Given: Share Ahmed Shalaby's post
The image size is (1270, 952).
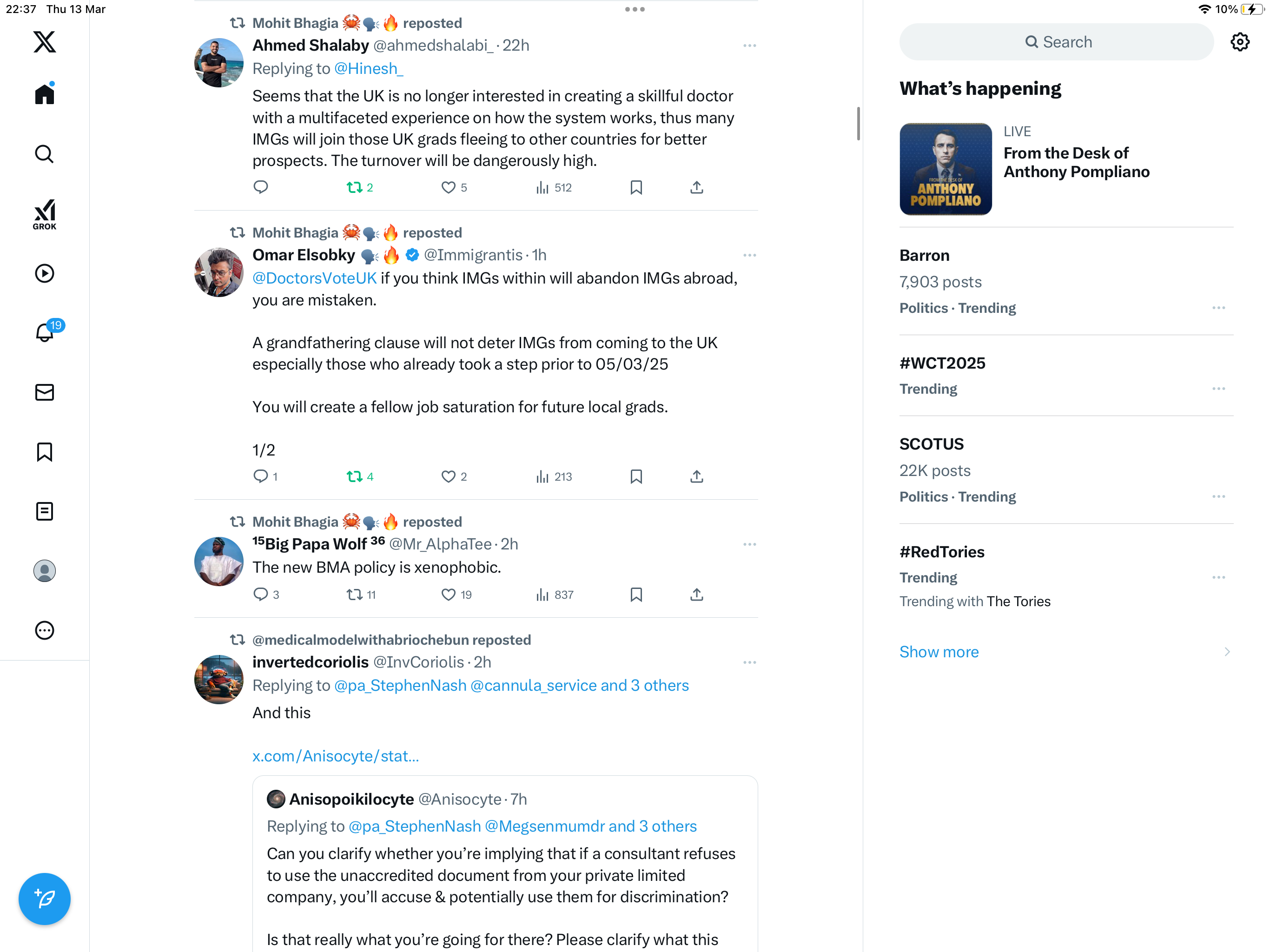Looking at the screenshot, I should (x=696, y=187).
